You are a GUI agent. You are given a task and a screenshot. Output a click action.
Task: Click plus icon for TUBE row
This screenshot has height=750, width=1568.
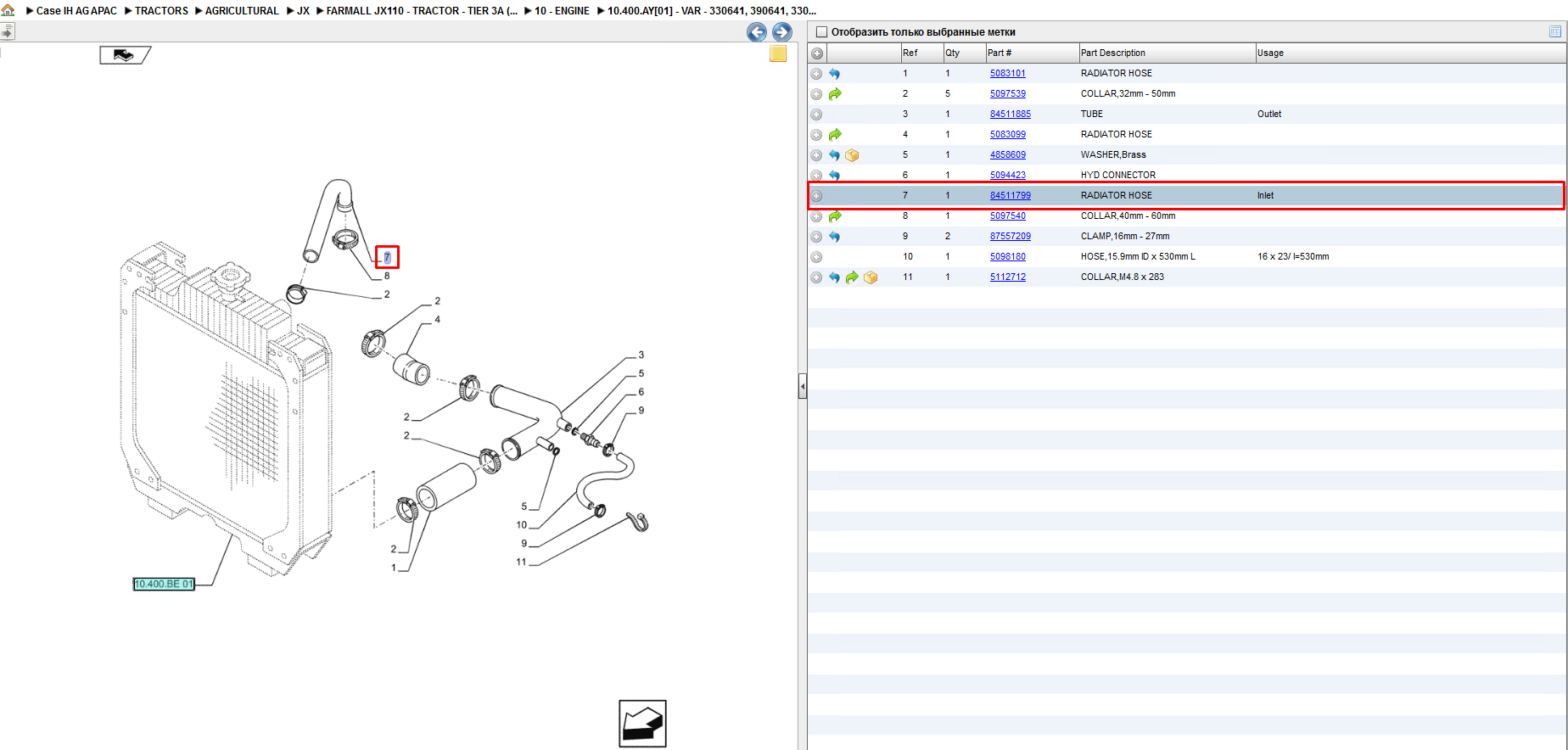click(816, 115)
